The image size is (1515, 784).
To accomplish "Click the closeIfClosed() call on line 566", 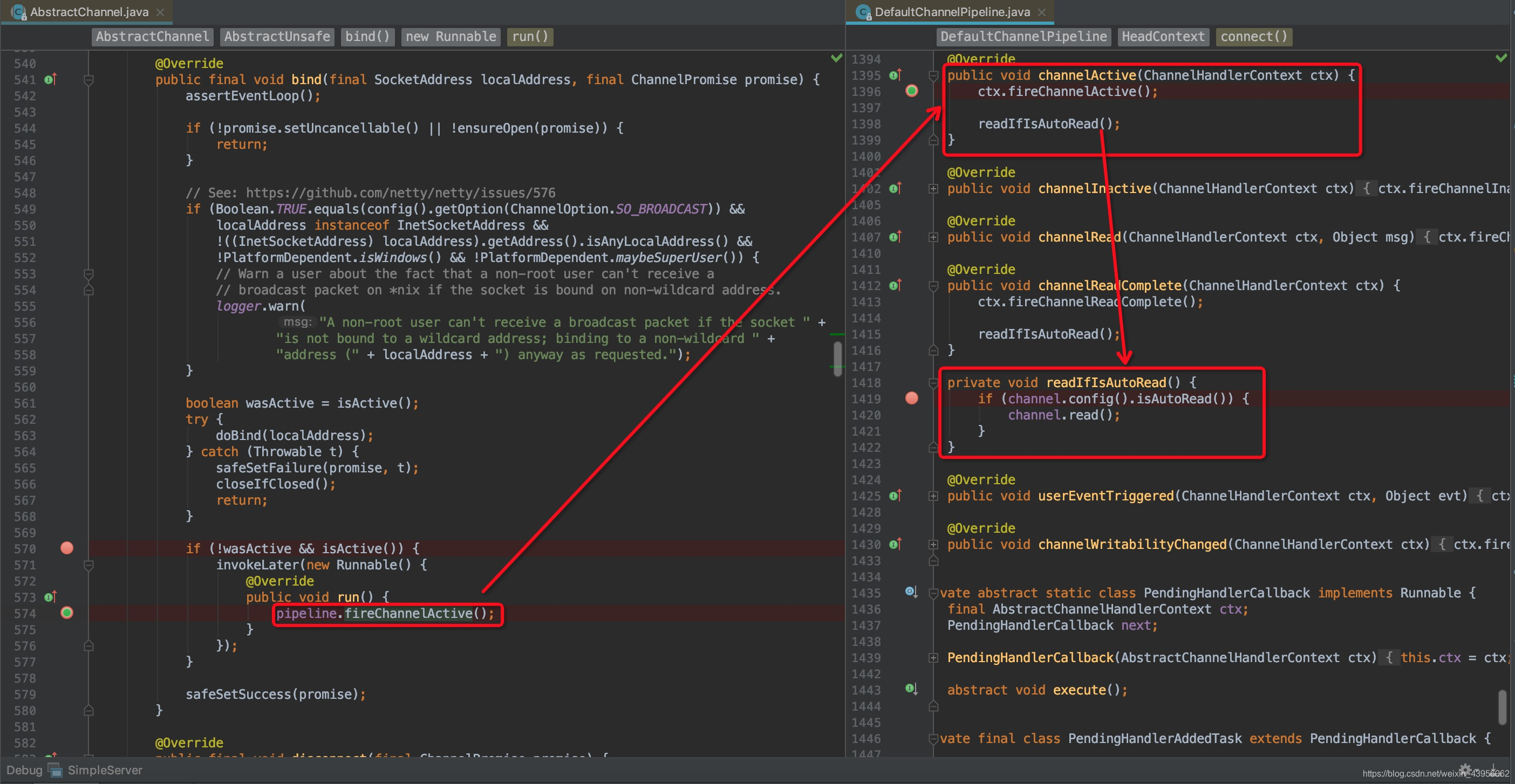I will tap(275, 484).
